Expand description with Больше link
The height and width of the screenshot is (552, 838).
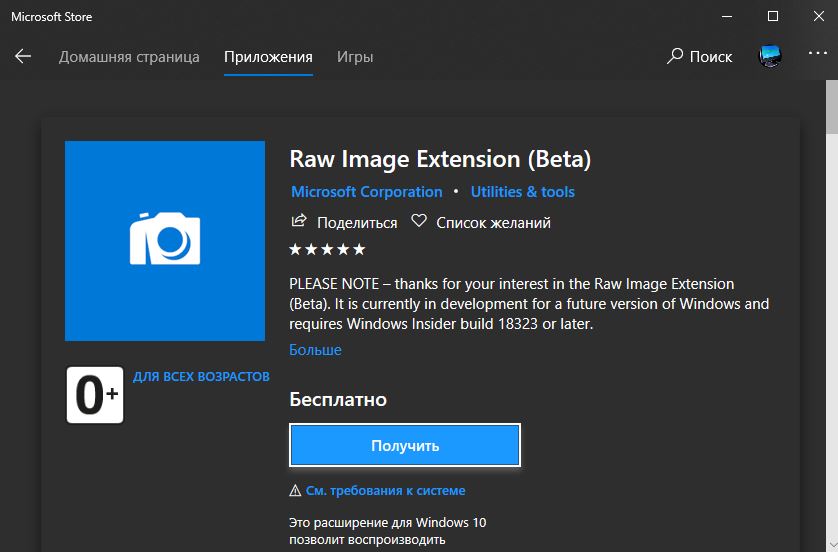coord(315,349)
